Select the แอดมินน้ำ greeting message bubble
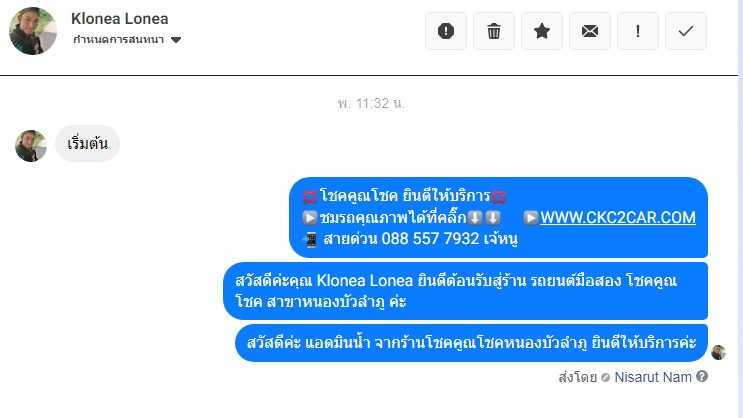Screen dimensions: 743x418 click(471, 343)
